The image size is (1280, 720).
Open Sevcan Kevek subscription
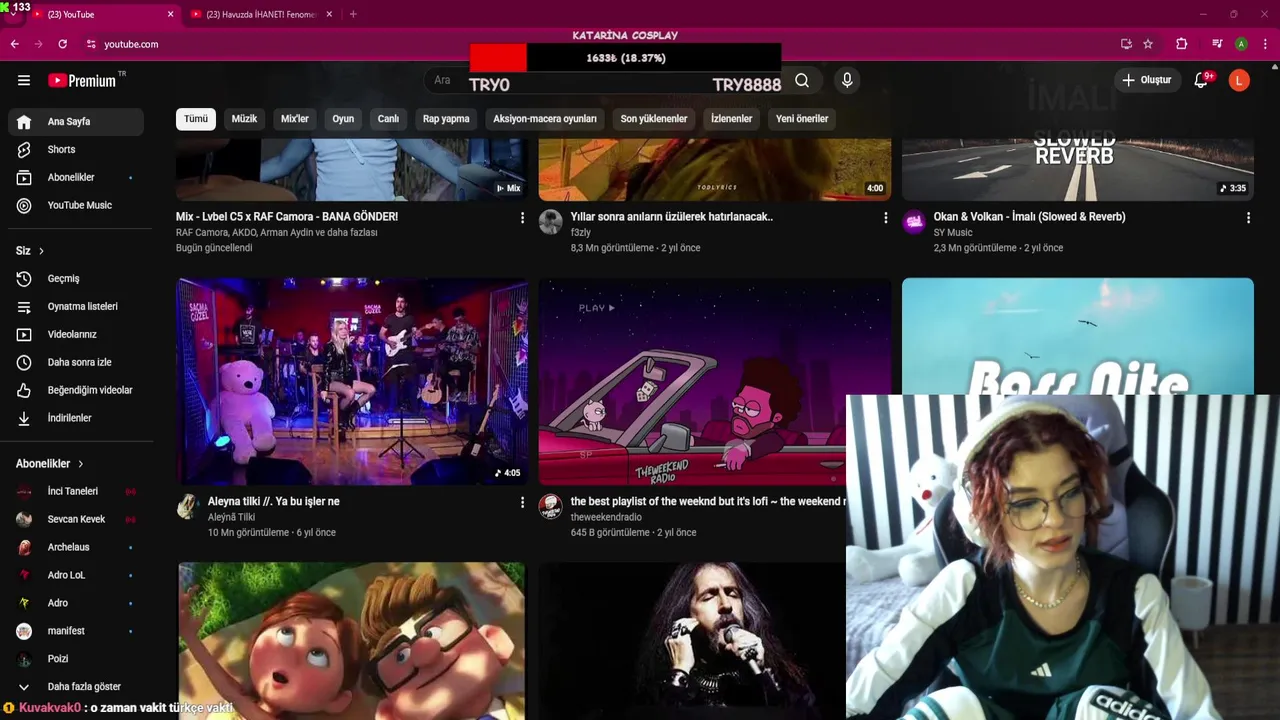tap(76, 519)
